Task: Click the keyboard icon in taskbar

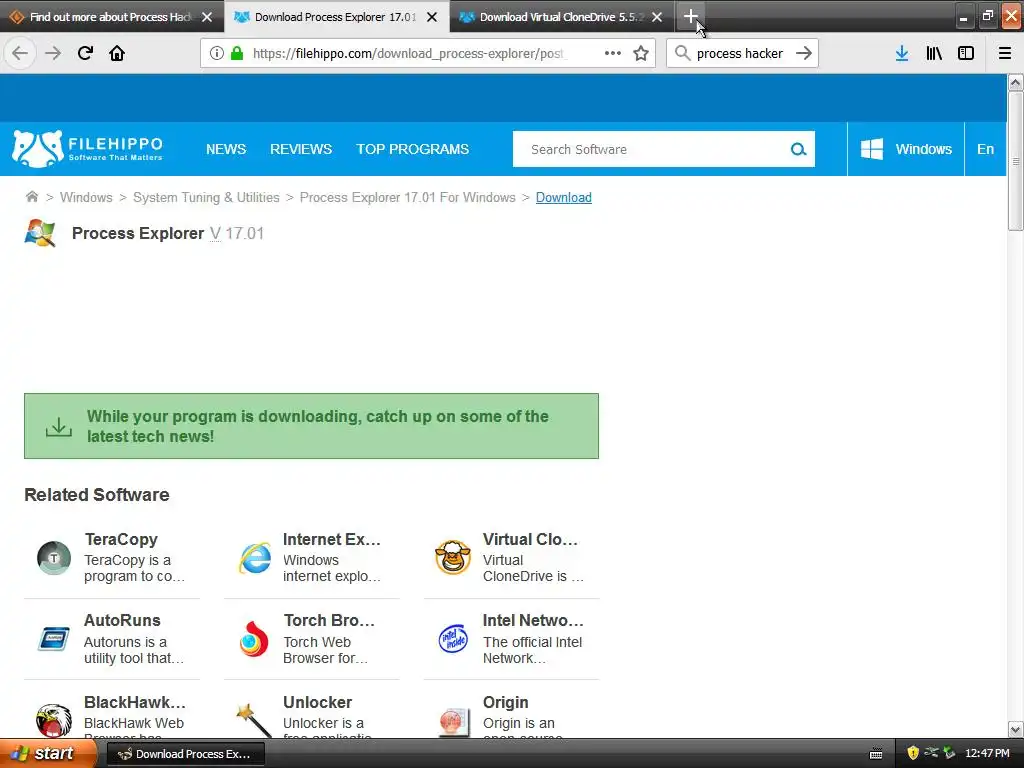Action: coord(876,754)
